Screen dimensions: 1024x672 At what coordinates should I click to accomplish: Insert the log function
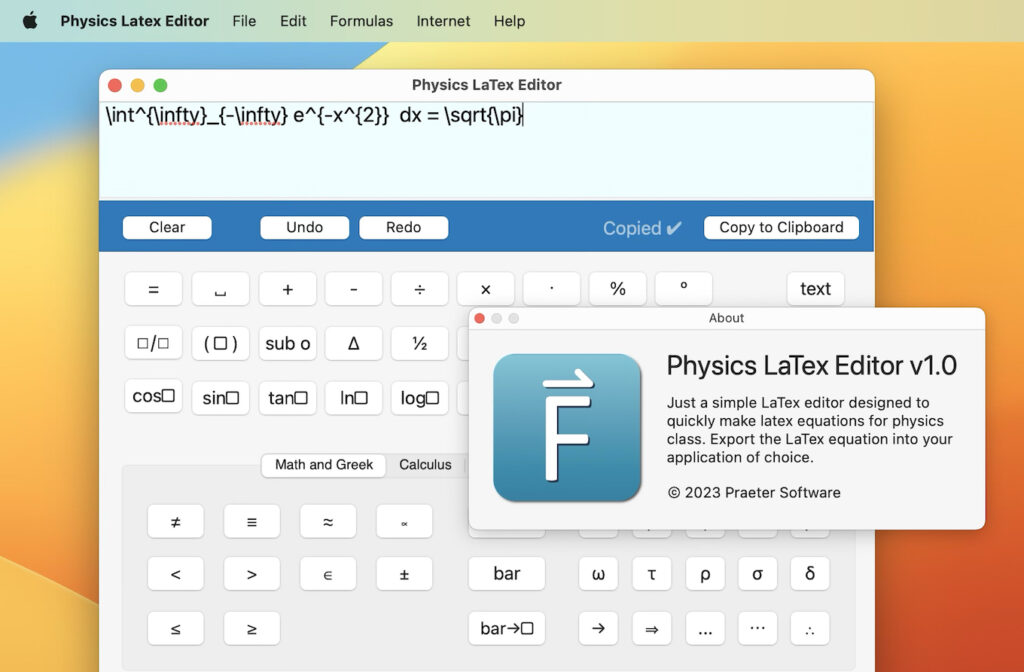coord(419,398)
